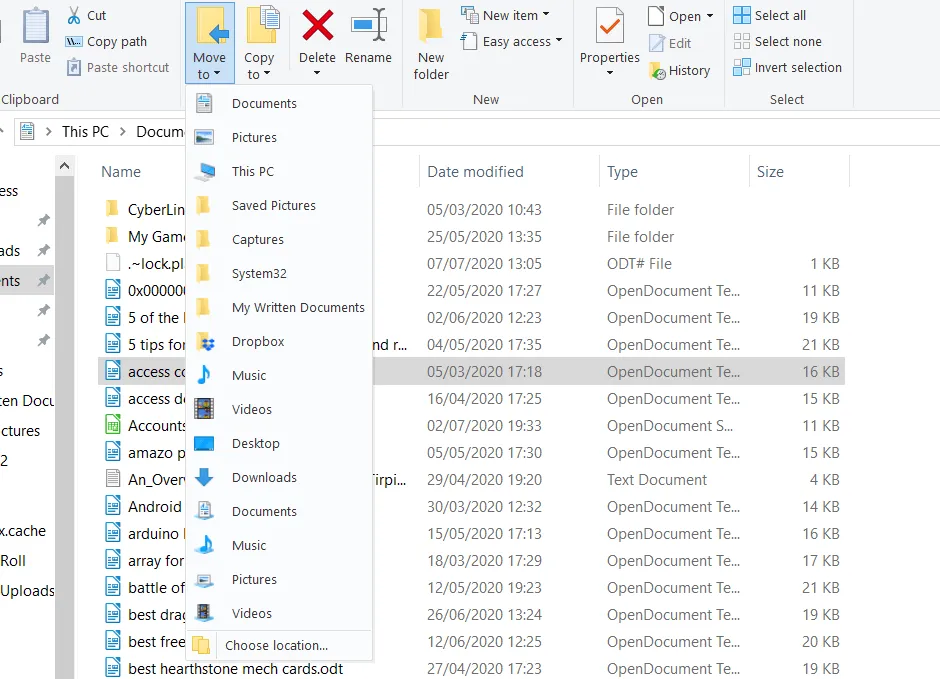Click This PC in the address bar
The height and width of the screenshot is (679, 940).
(x=85, y=132)
